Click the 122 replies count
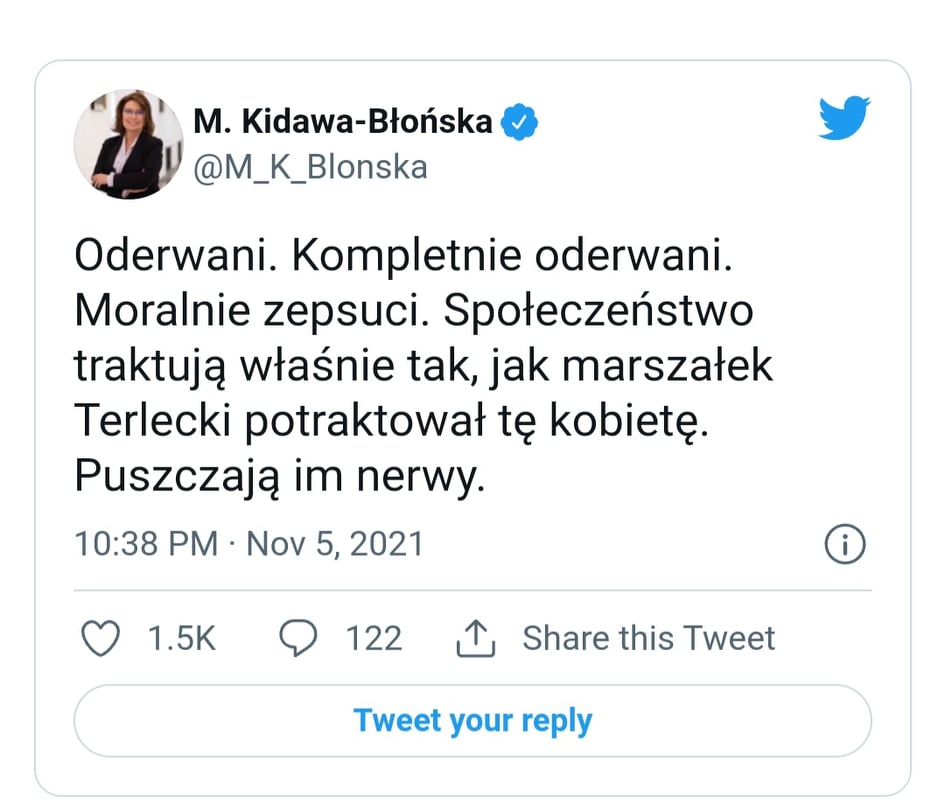The height and width of the screenshot is (800, 945). click(374, 638)
